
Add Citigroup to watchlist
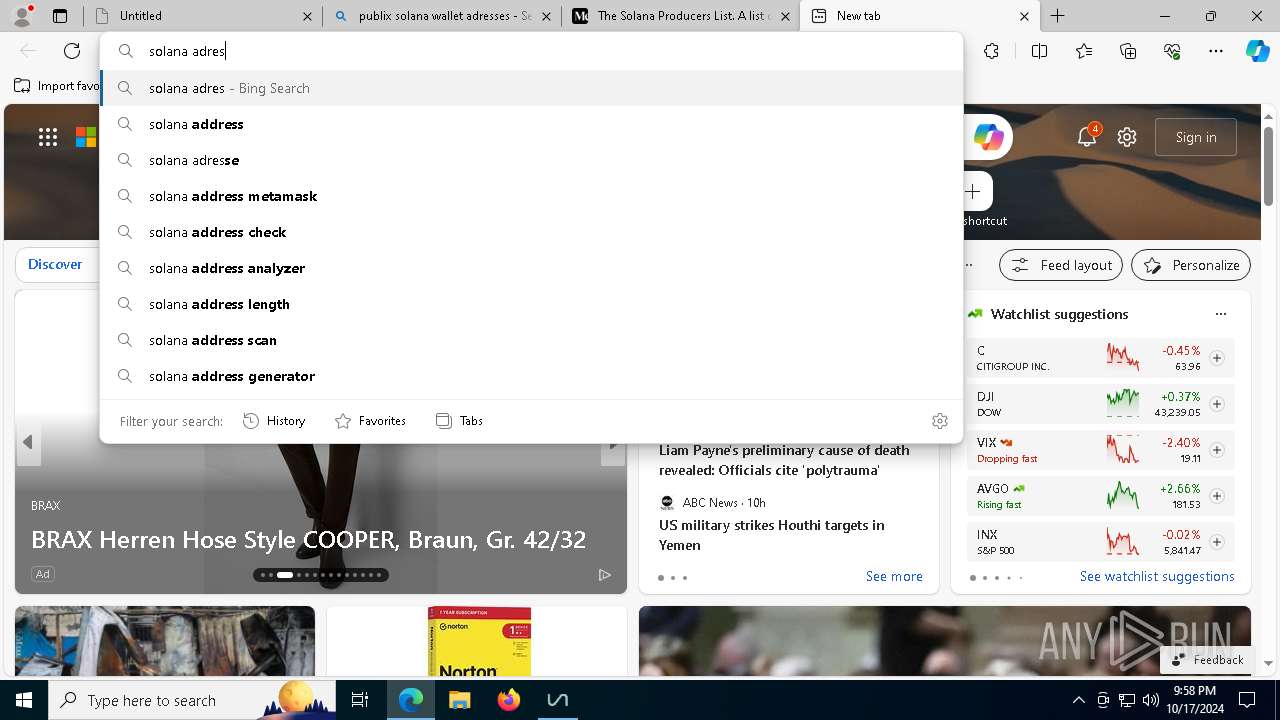click(x=1216, y=358)
